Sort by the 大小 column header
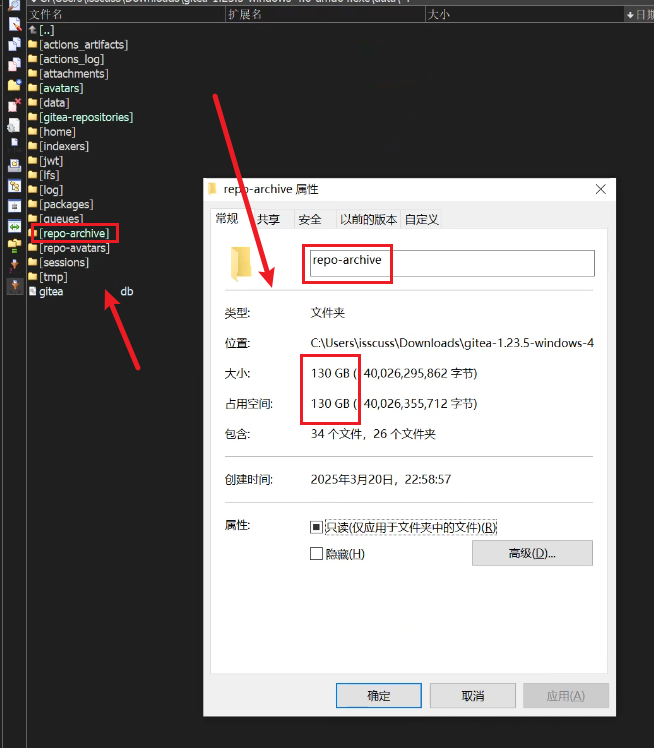Viewport: 654px width, 748px height. tap(438, 15)
